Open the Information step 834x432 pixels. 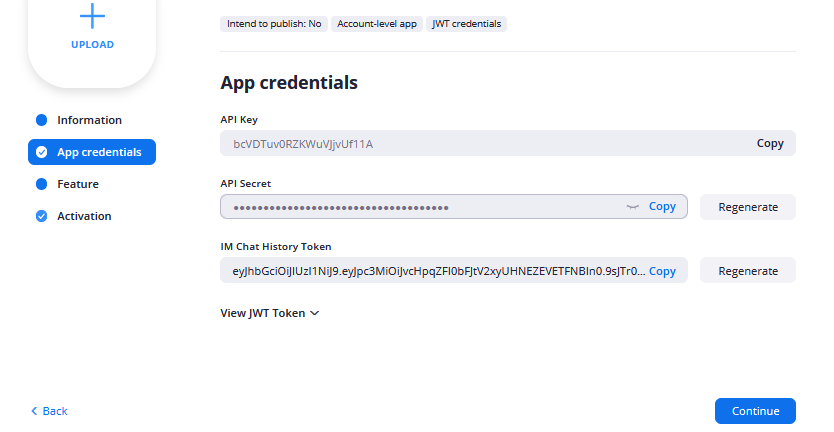click(89, 120)
